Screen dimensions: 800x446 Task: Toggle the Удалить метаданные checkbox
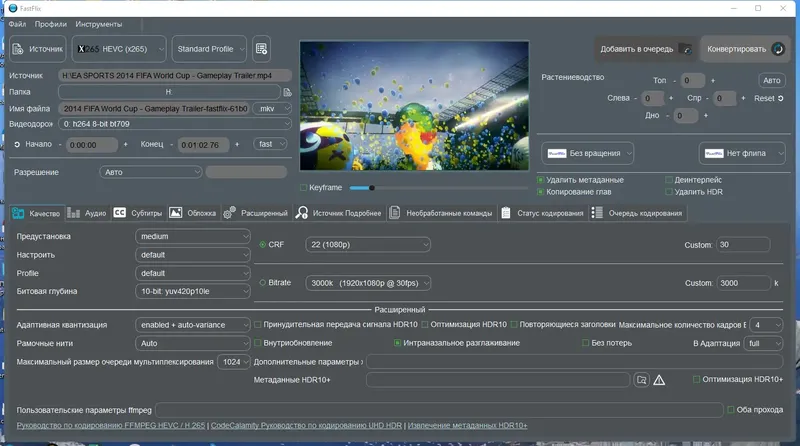[542, 180]
